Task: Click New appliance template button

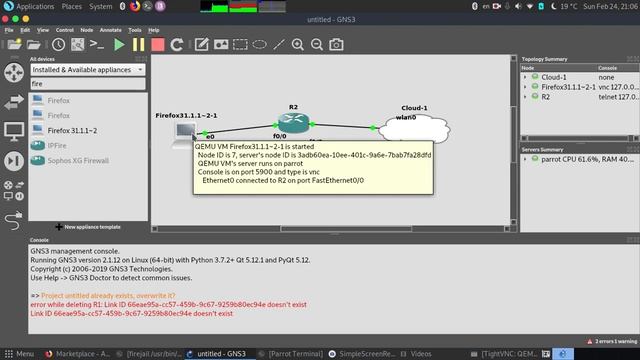Action: 88,227
